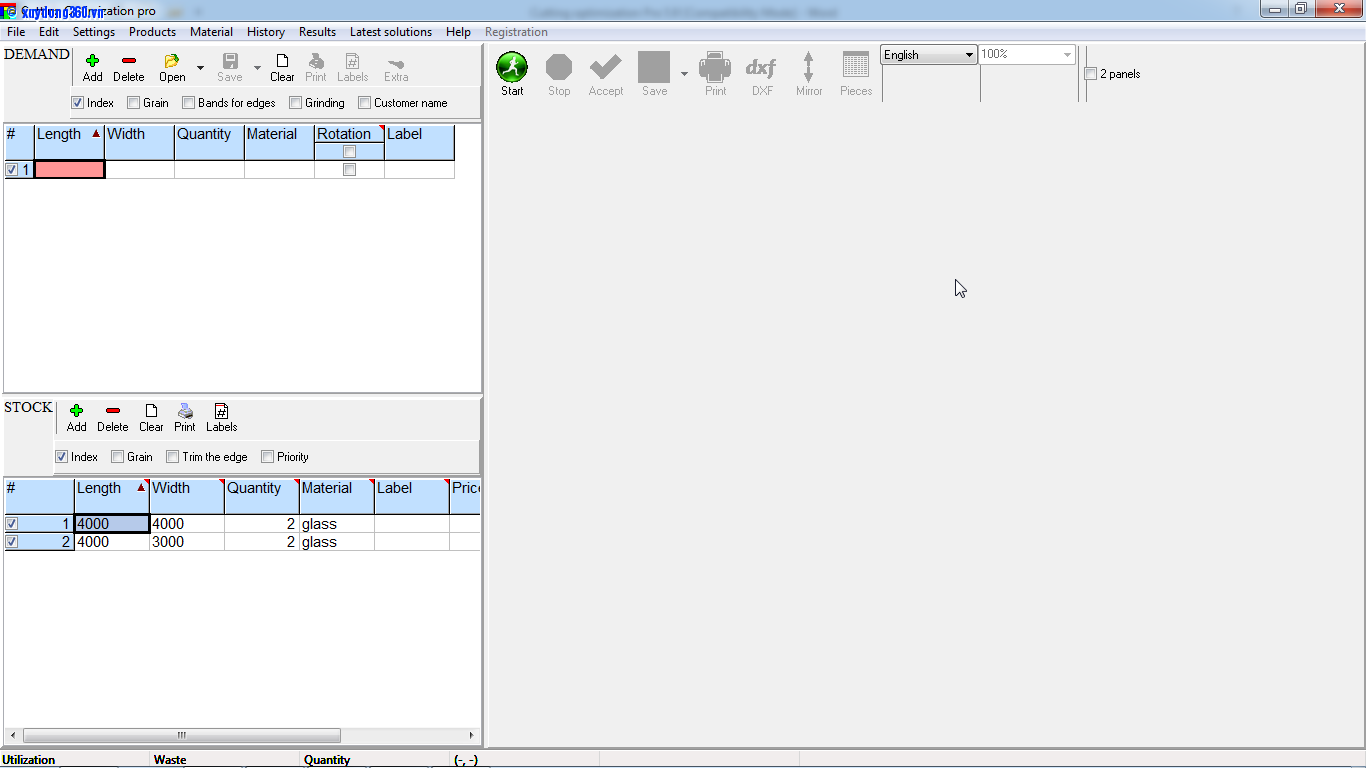Toggle Rotation header checkbox
Viewport: 1366px width, 768px height.
click(349, 152)
